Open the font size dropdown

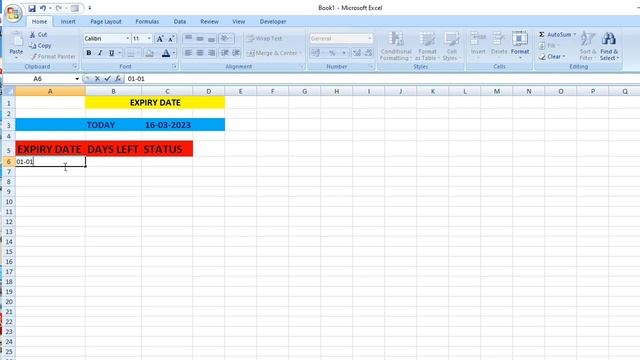click(149, 38)
